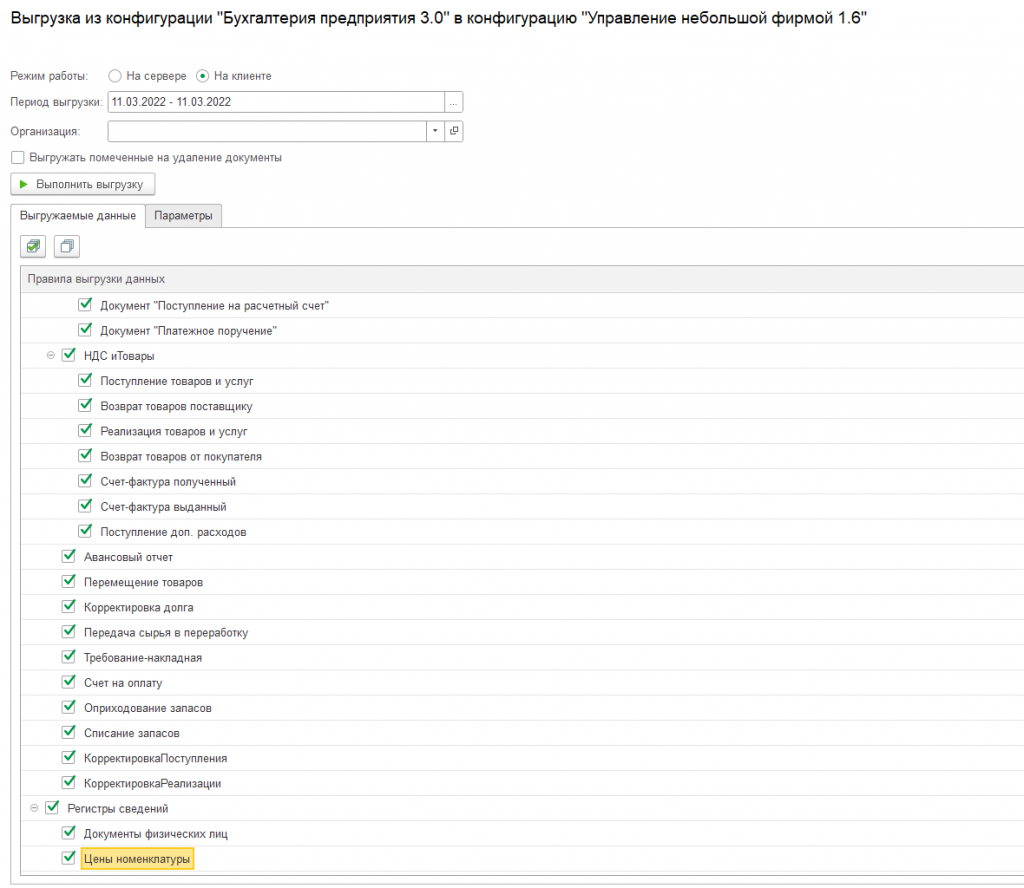Select the На клиенте radio button
The image size is (1024, 888).
pos(202,76)
